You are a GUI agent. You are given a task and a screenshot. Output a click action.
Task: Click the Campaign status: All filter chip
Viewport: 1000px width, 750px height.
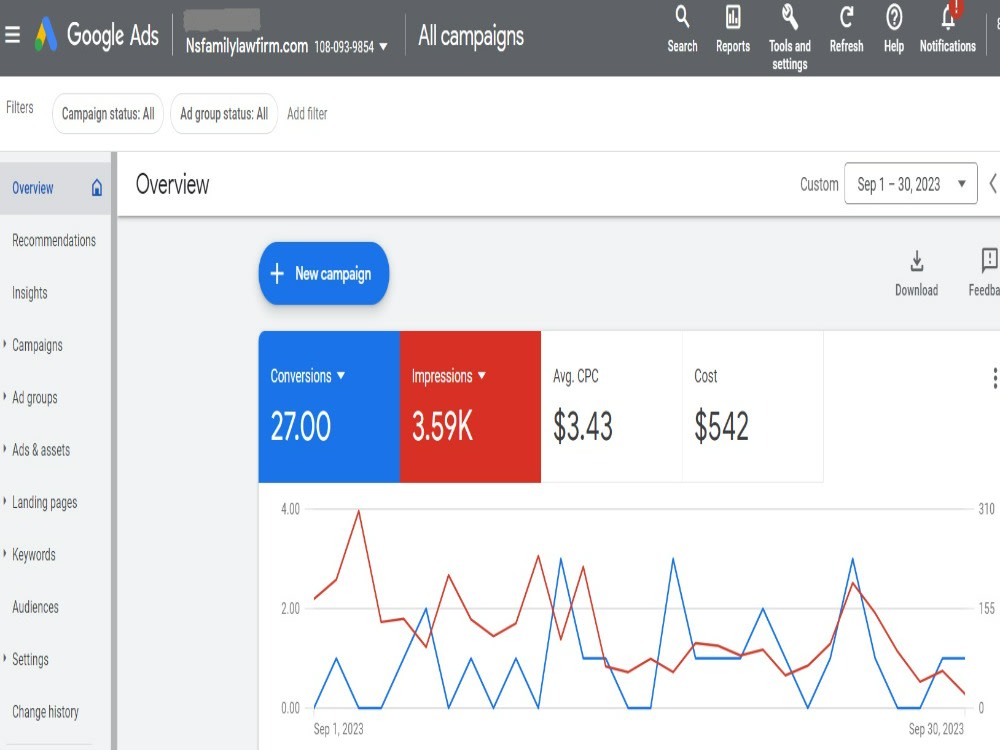[x=108, y=114]
